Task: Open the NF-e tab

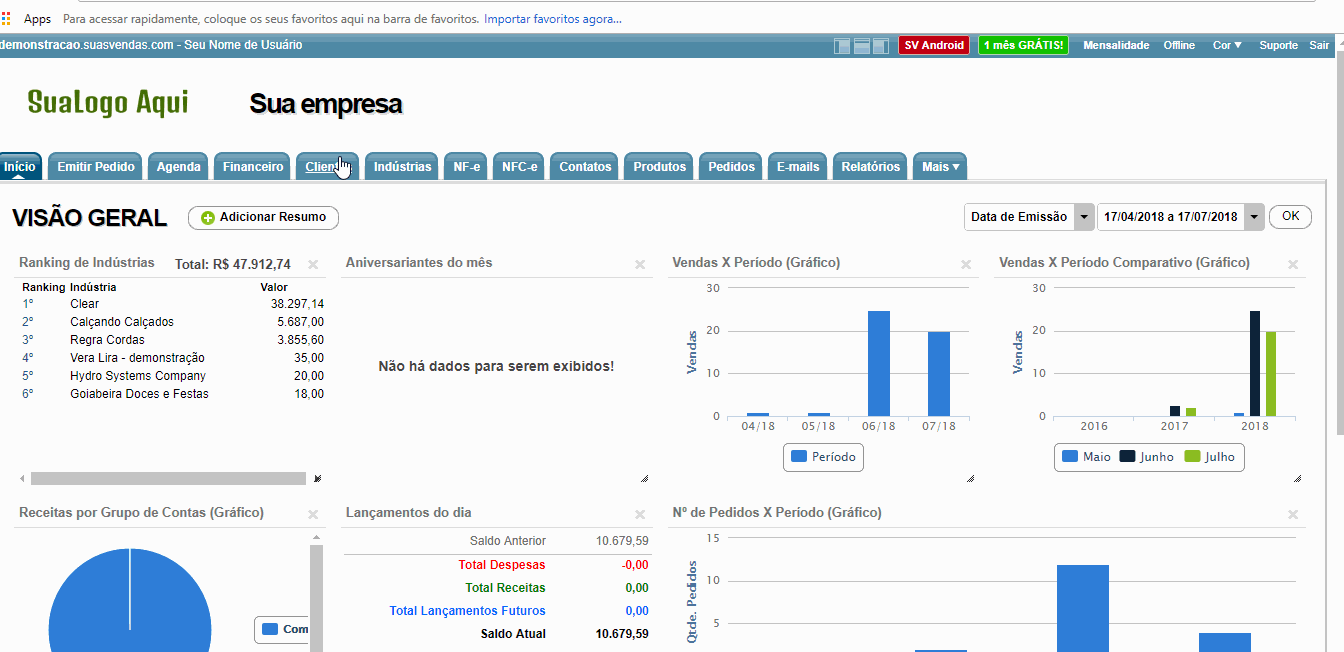Action: (x=467, y=167)
